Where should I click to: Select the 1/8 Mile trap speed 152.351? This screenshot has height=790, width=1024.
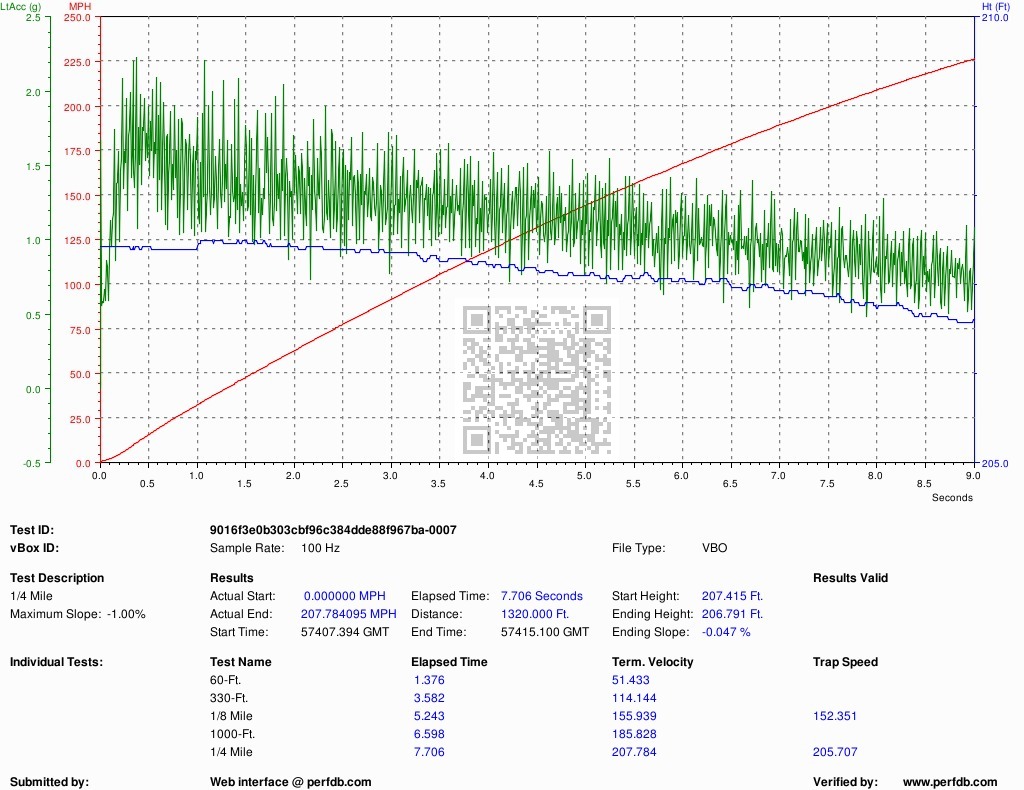pyautogui.click(x=835, y=716)
